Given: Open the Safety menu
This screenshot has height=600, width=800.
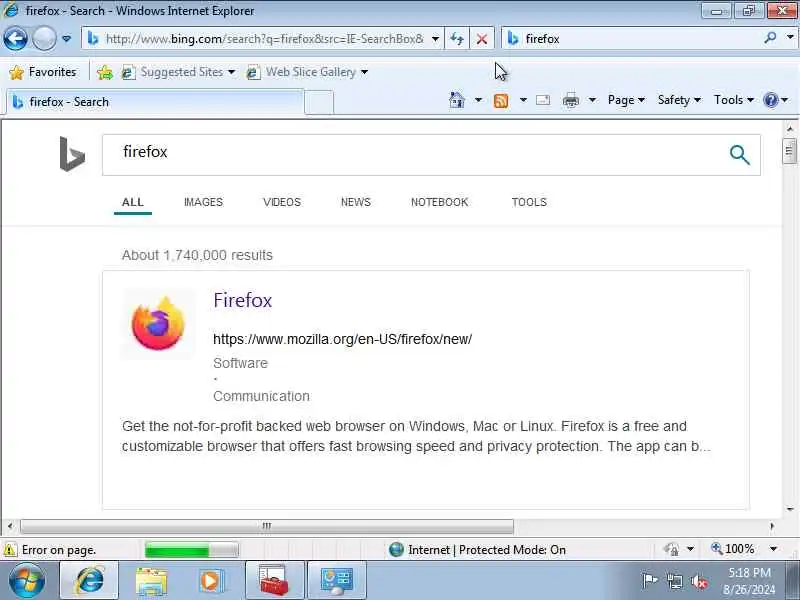Looking at the screenshot, I should coord(679,100).
